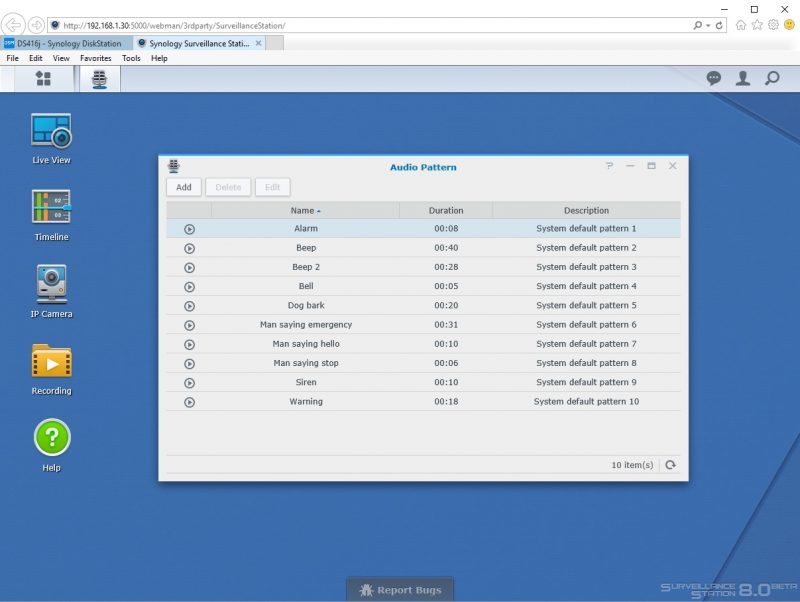Sort by the Description column header
This screenshot has height=602, width=800.
point(586,210)
